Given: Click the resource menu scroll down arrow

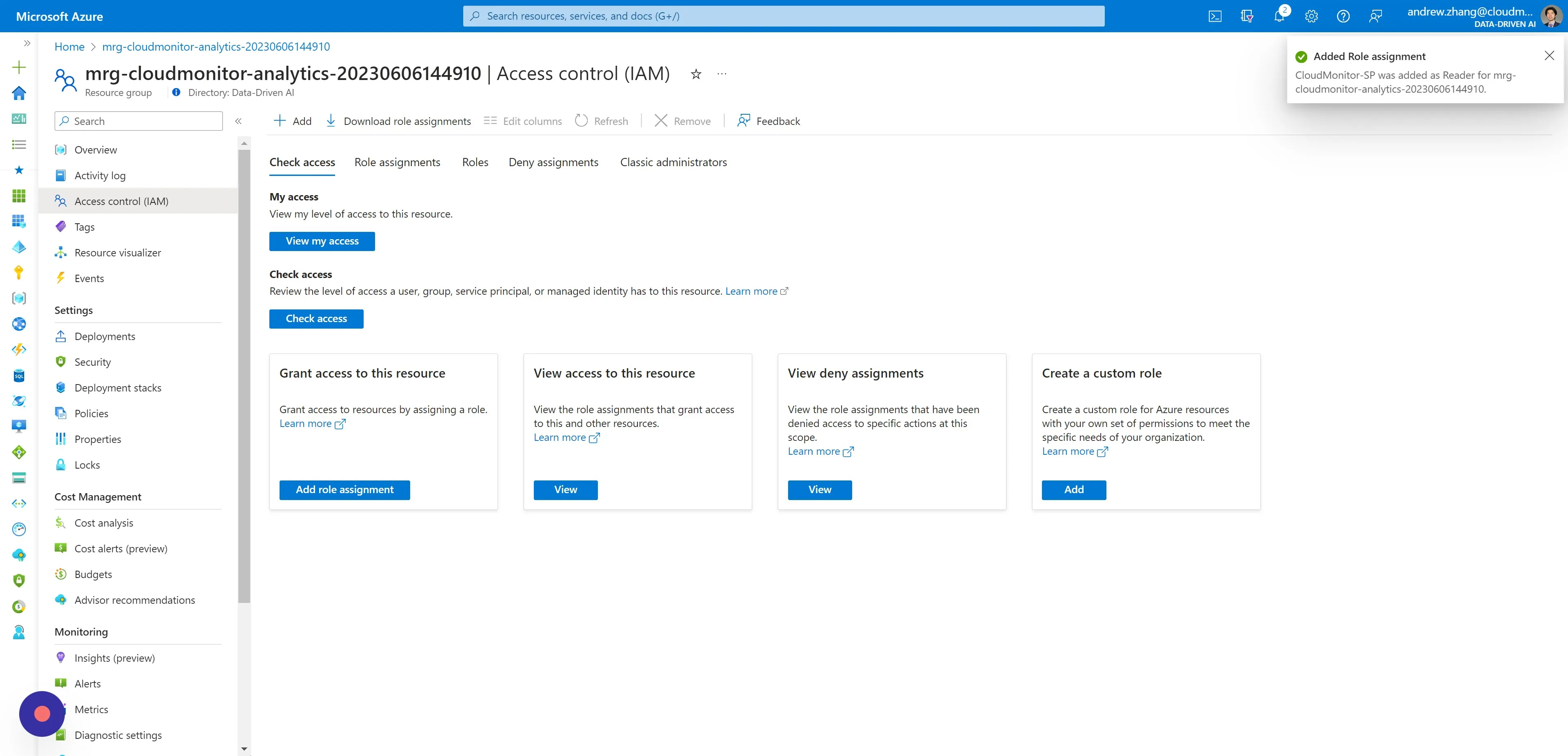Looking at the screenshot, I should coord(244,749).
